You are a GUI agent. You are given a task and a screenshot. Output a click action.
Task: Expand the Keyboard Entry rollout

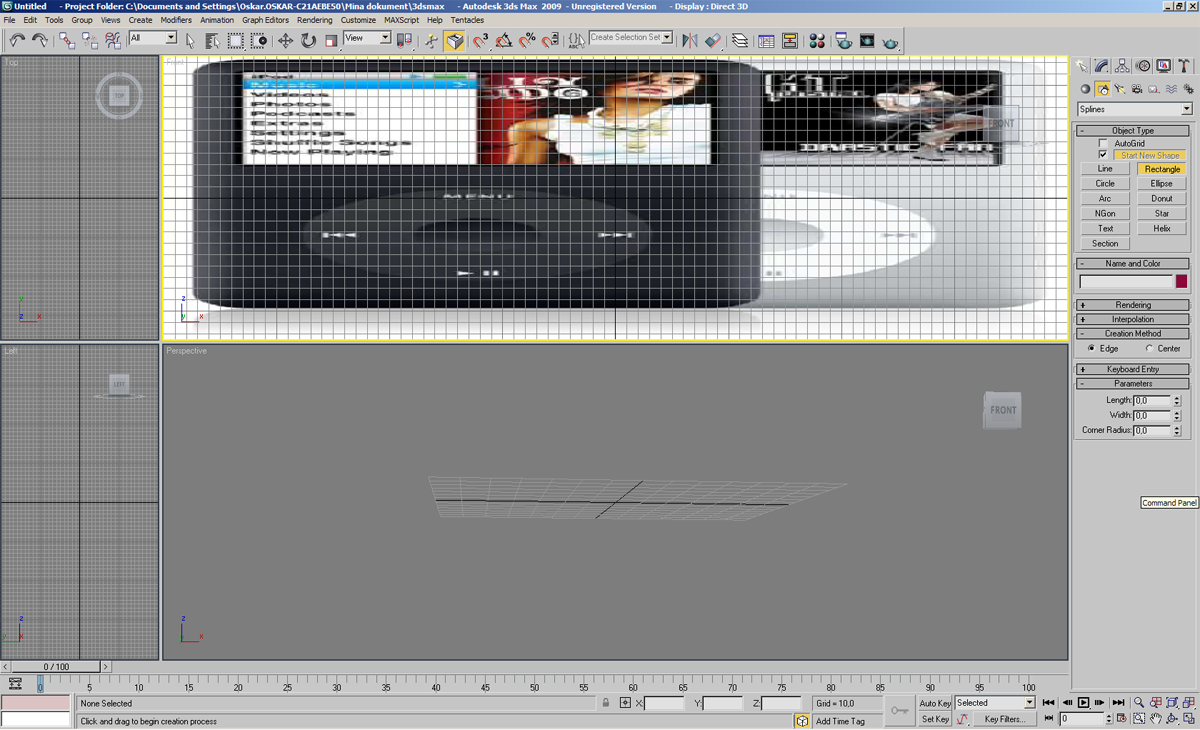coord(1133,369)
